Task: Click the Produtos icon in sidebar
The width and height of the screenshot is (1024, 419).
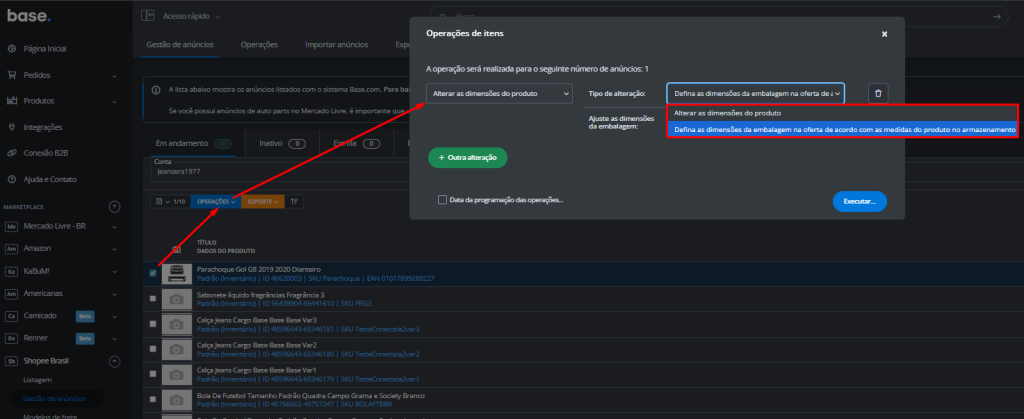Action: (11, 101)
